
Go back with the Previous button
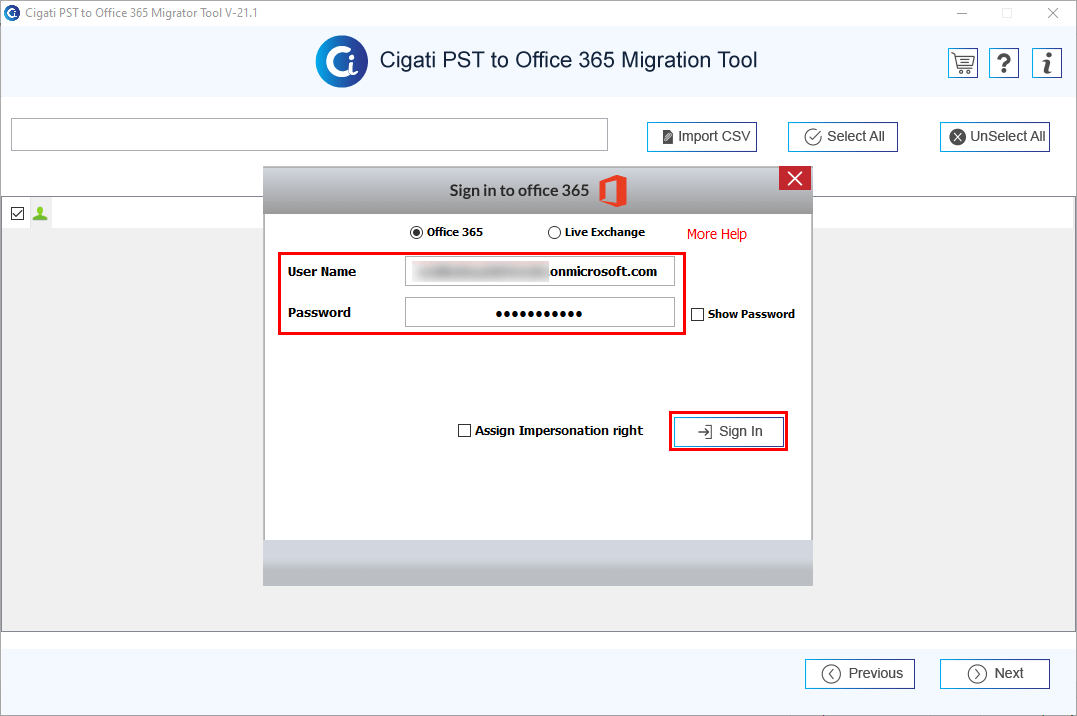[x=860, y=673]
